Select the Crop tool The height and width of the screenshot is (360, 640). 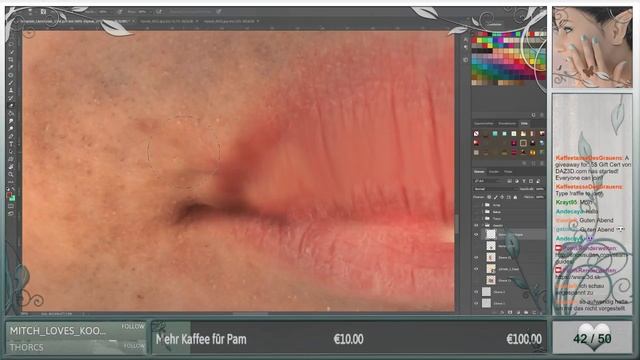click(11, 60)
